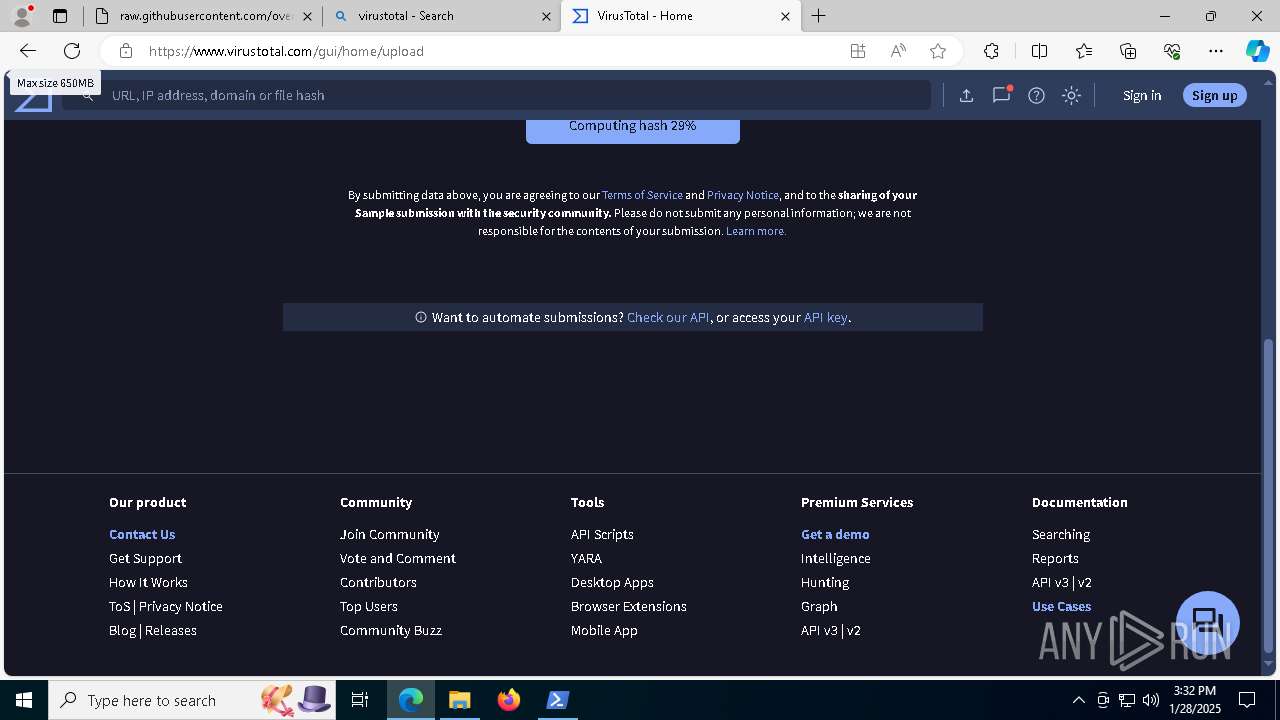Open Windows Start menu
This screenshot has height=720, width=1280.
pos(24,700)
